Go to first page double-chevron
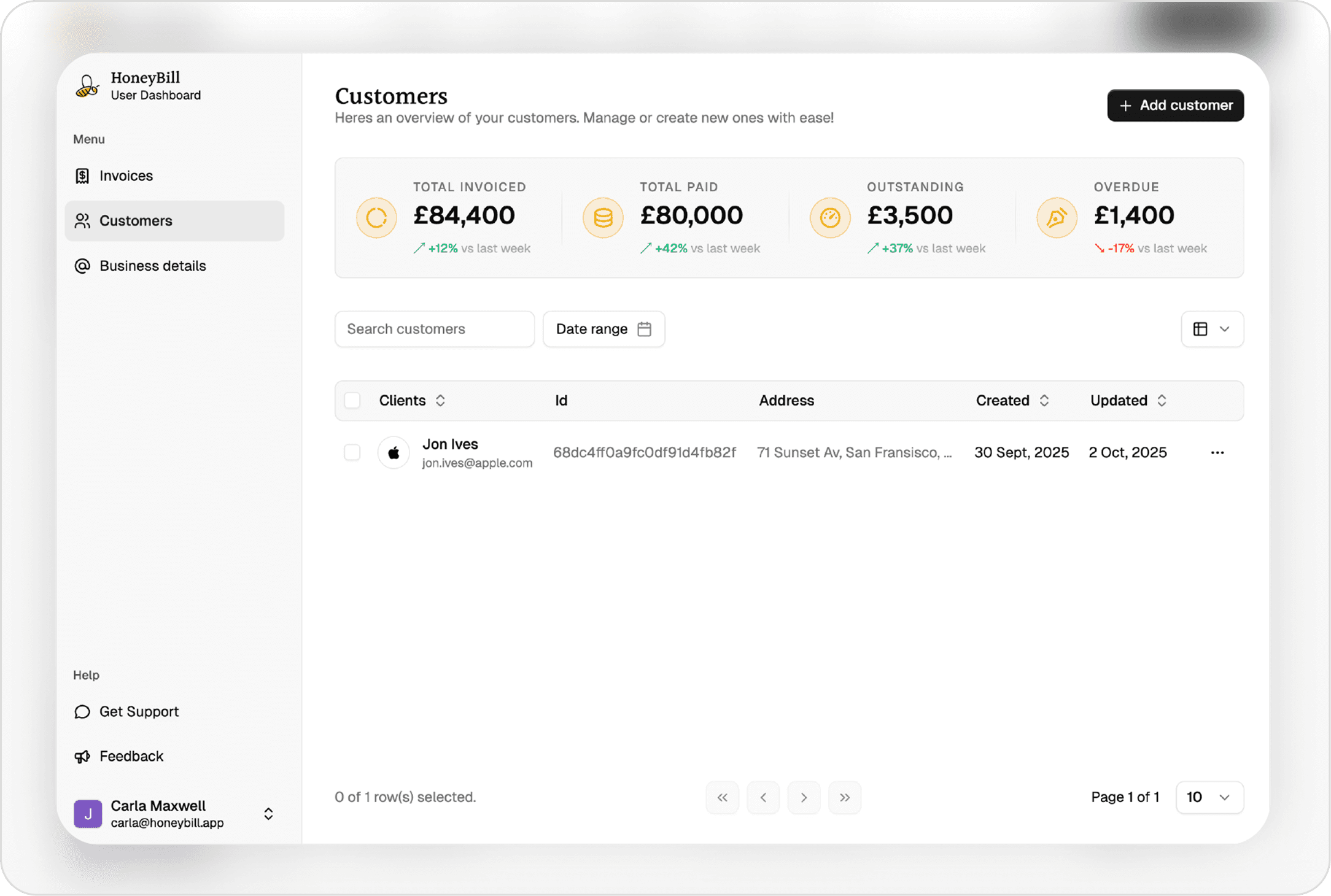 (x=723, y=797)
